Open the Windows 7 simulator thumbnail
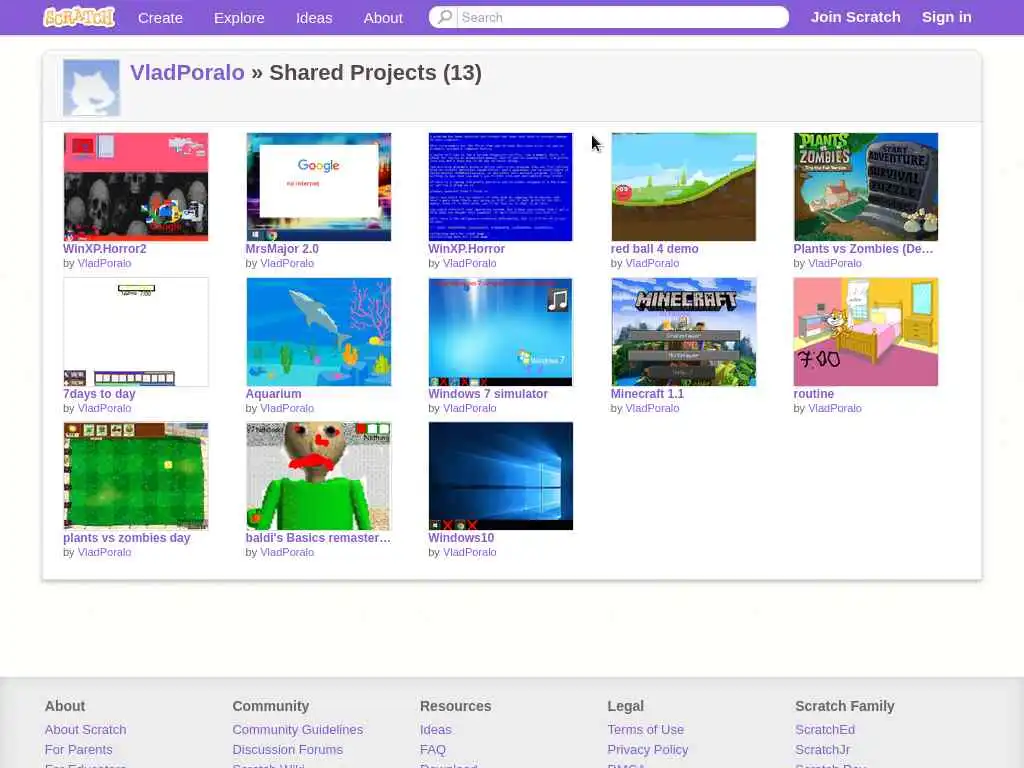Viewport: 1024px width, 768px height. [x=500, y=332]
